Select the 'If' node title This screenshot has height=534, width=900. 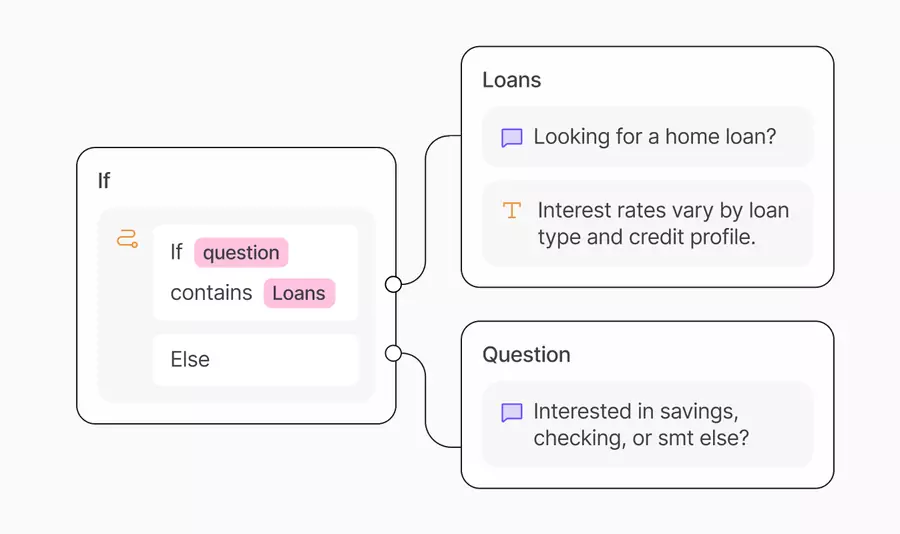104,181
